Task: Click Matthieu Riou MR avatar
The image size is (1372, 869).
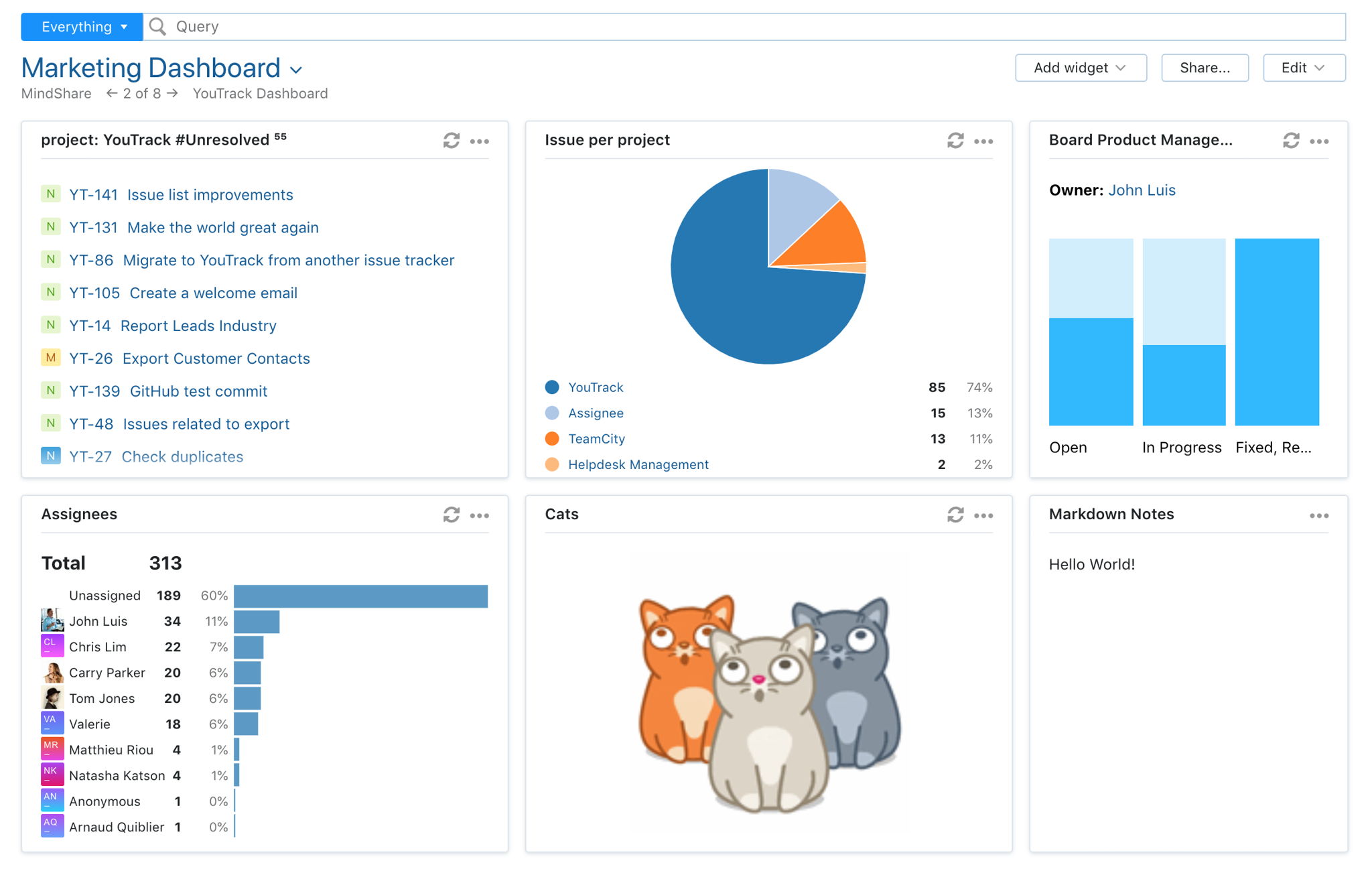Action: (52, 749)
